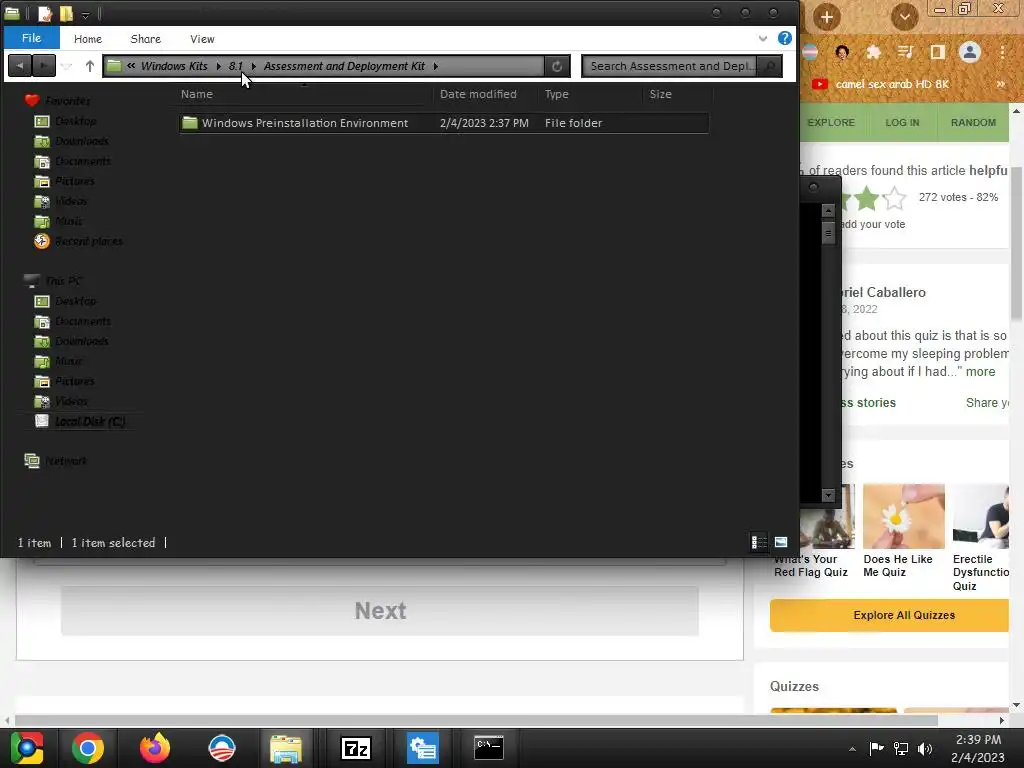Open the Command Prompt taskbar icon
This screenshot has height=768, width=1024.
tap(488, 748)
